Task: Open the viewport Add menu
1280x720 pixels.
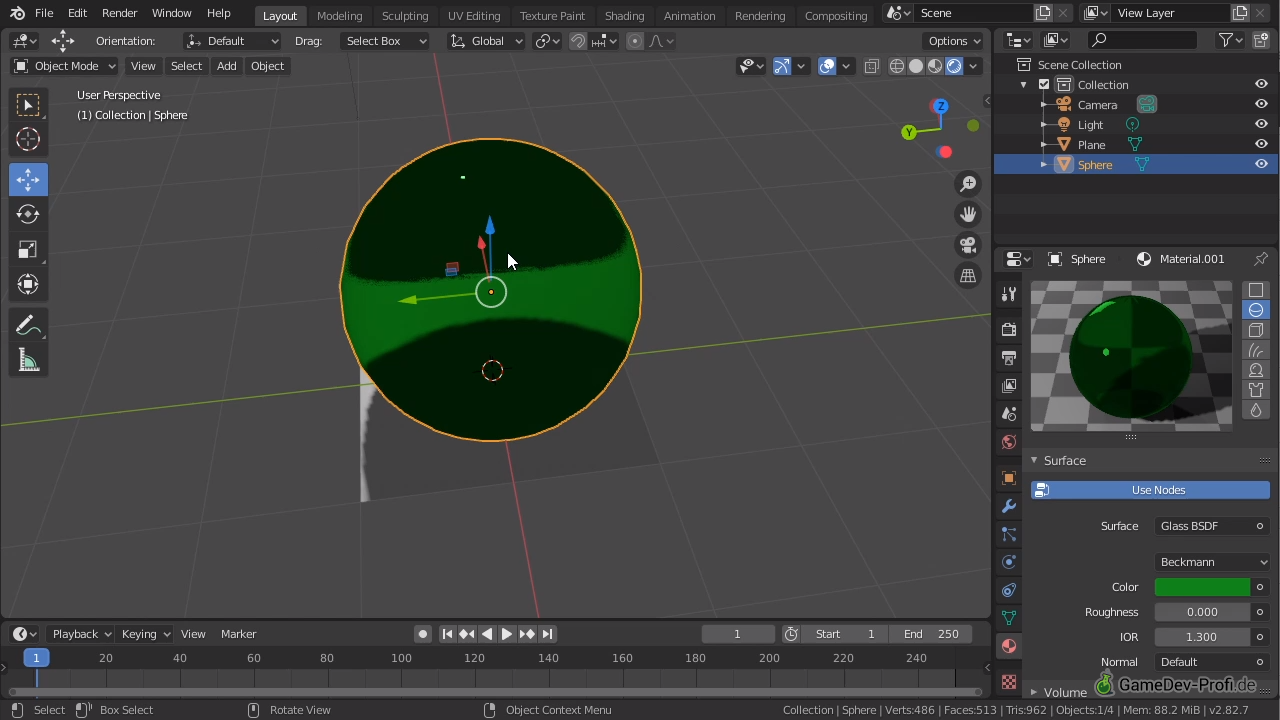Action: [226, 66]
